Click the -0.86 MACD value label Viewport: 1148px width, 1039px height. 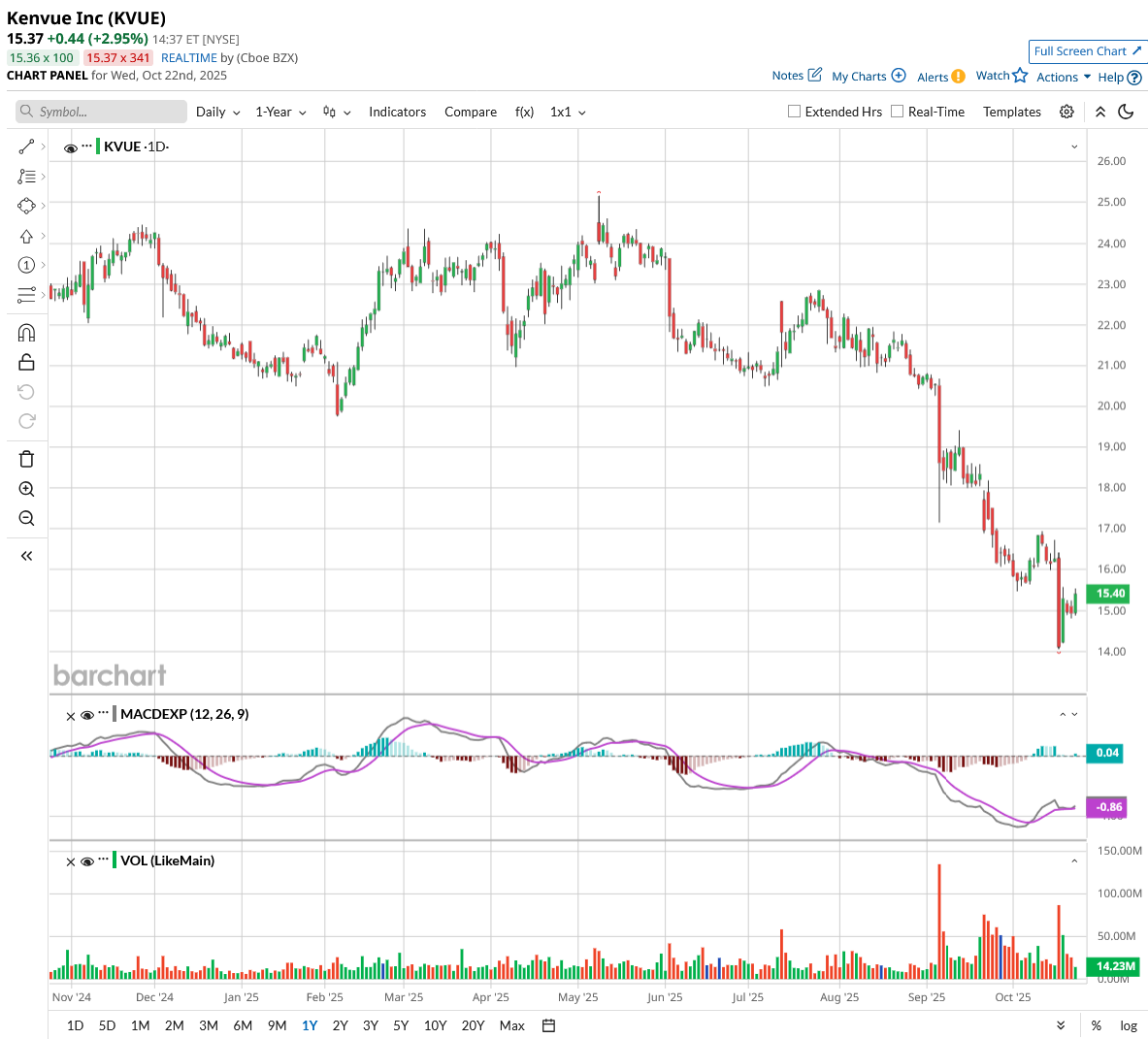pyautogui.click(x=1107, y=807)
